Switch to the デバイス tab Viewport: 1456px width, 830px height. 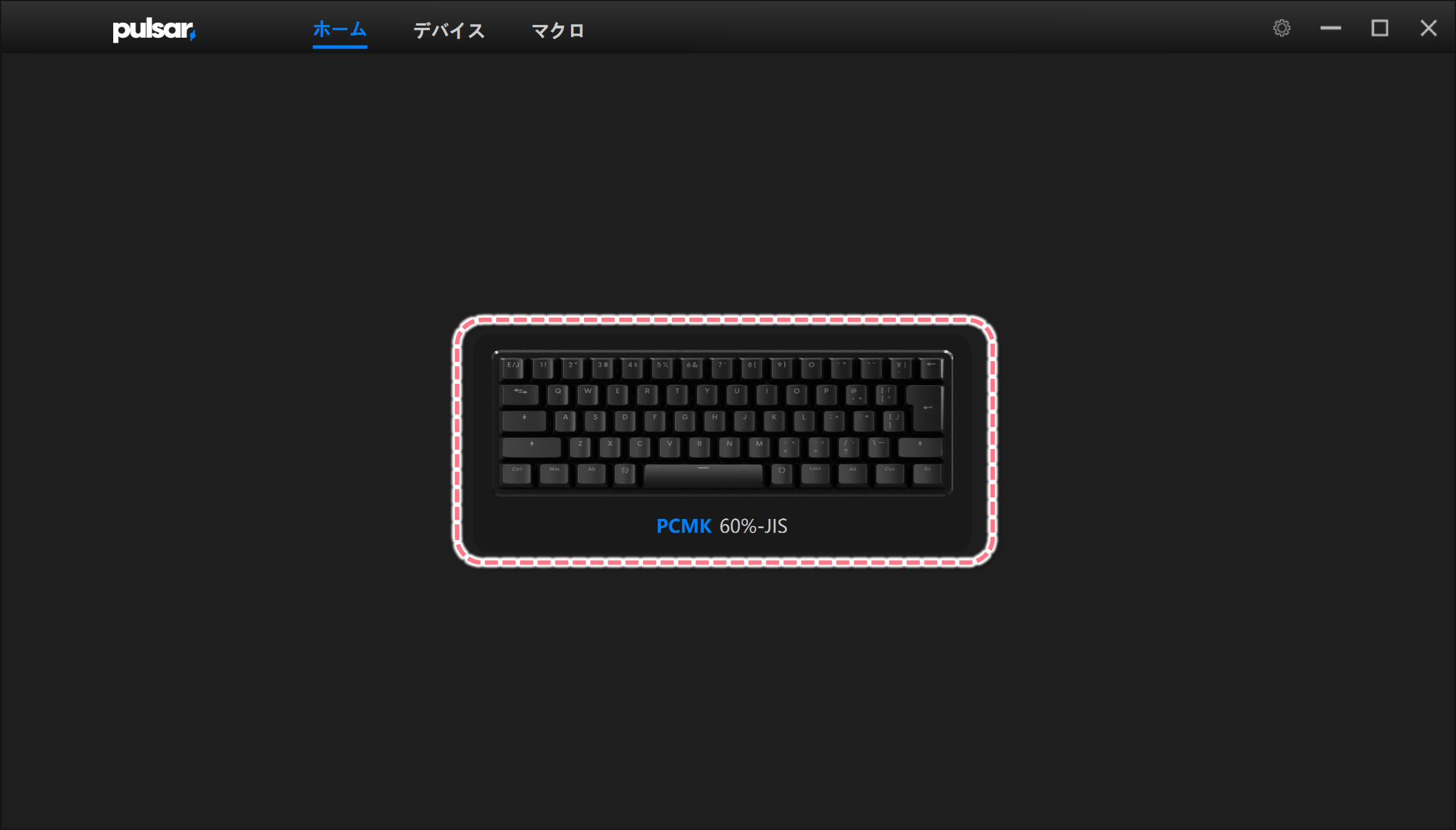pos(449,30)
